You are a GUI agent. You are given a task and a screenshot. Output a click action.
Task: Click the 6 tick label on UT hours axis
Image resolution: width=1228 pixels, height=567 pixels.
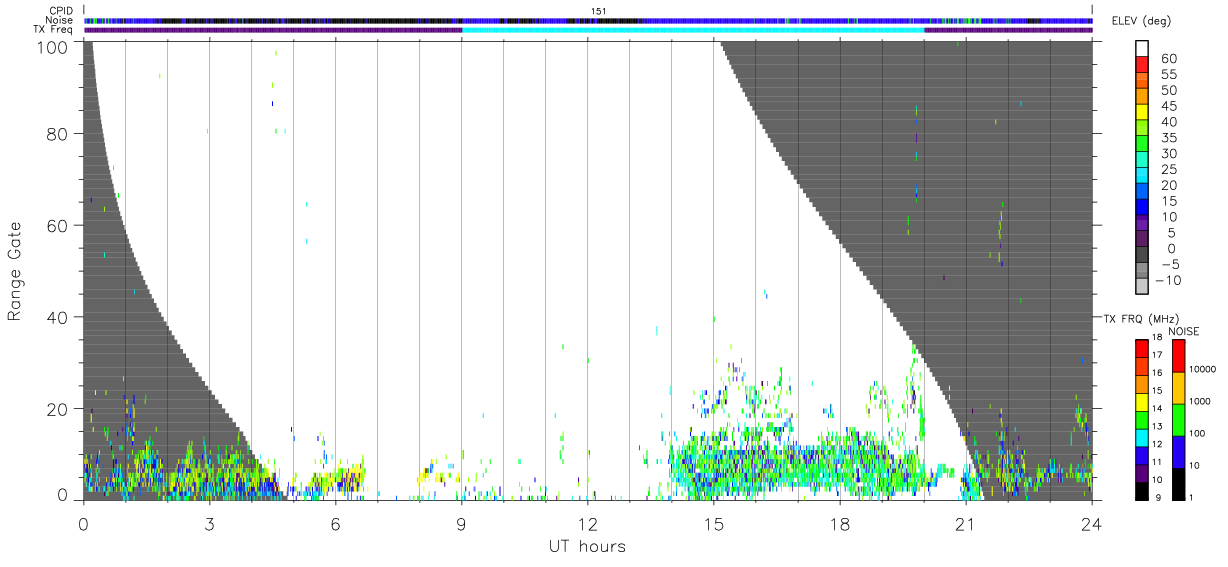[x=335, y=523]
